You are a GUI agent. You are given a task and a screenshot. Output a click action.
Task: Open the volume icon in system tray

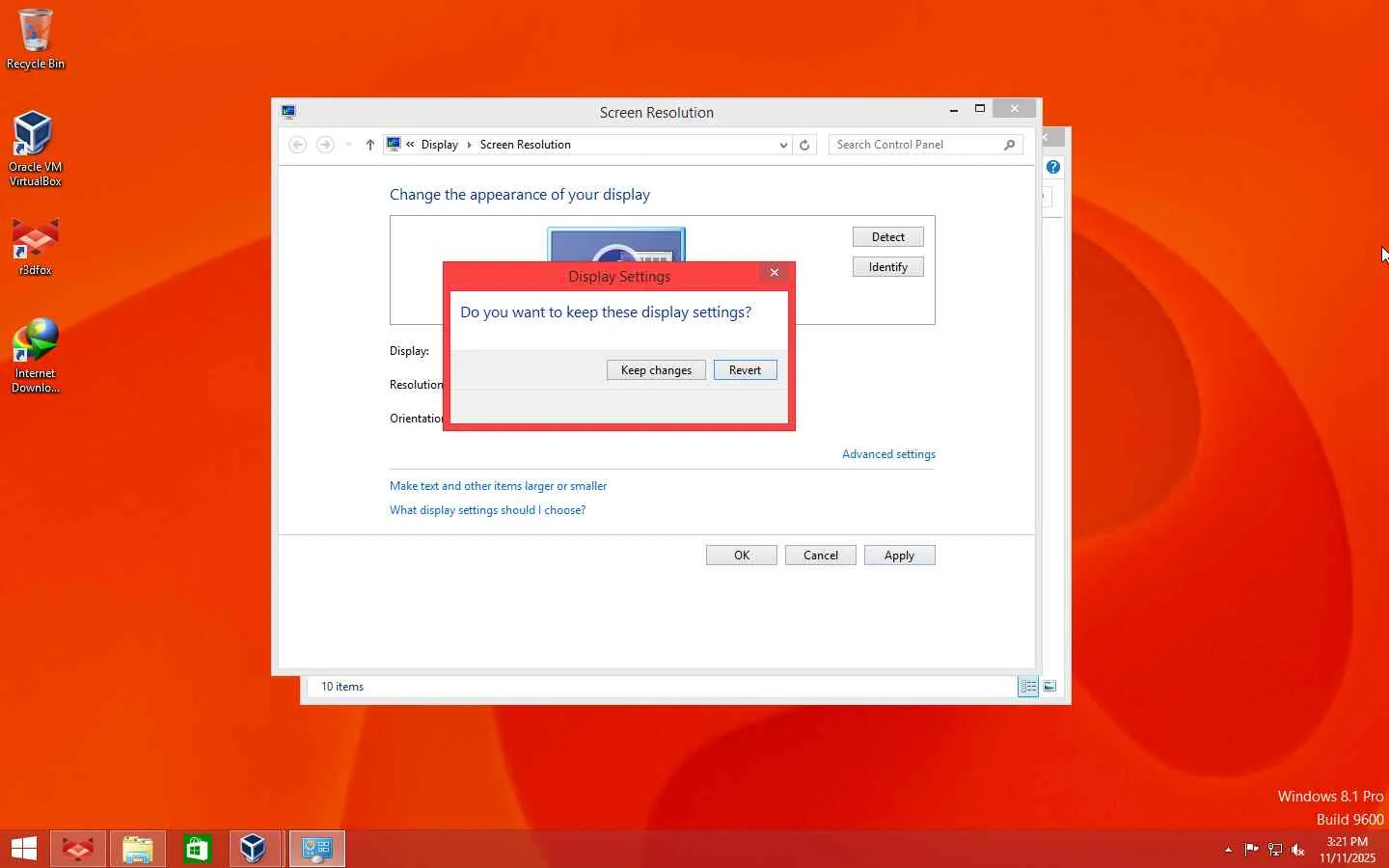(x=1298, y=850)
